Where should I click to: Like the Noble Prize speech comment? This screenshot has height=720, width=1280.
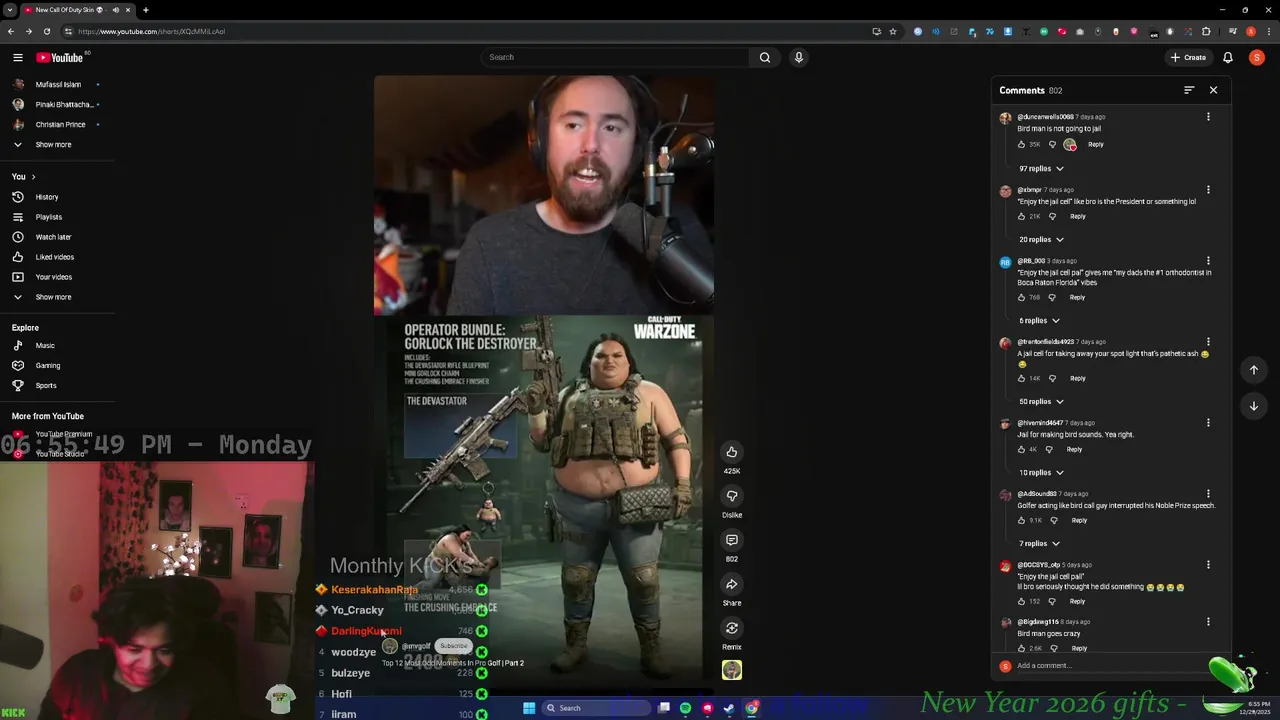1021,521
